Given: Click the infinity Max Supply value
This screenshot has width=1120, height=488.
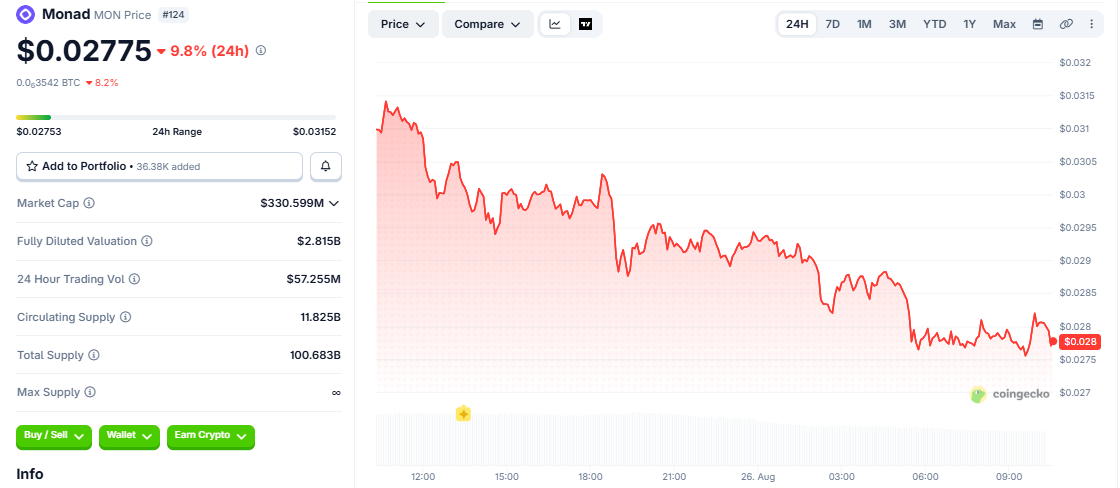Looking at the screenshot, I should coord(336,393).
